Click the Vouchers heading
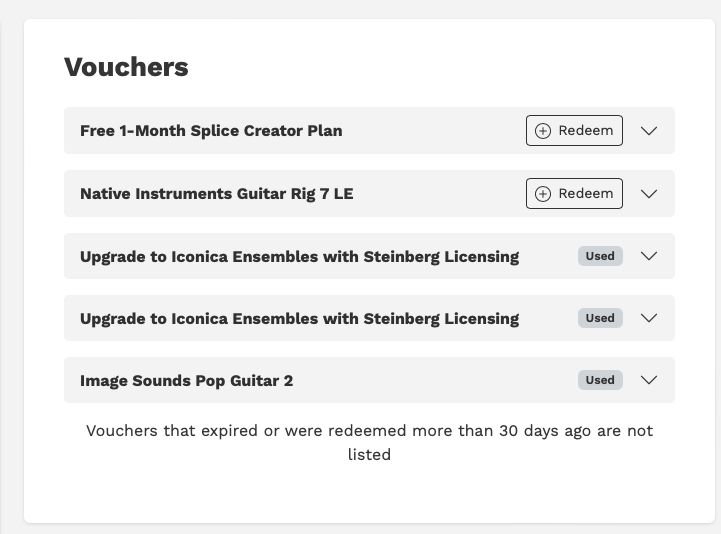This screenshot has width=721, height=534. coord(126,67)
